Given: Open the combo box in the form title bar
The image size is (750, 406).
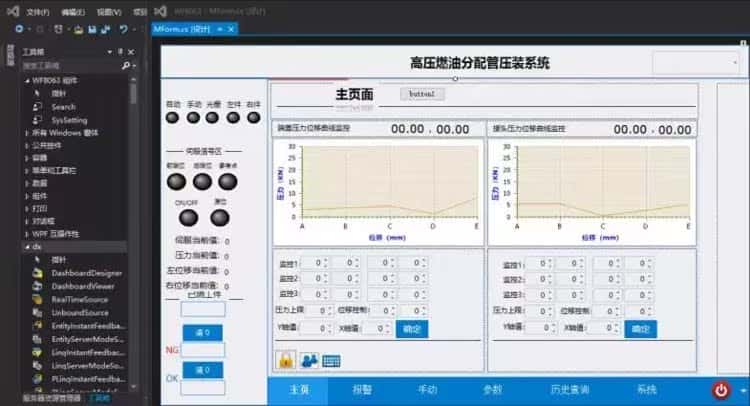Looking at the screenshot, I should (695, 63).
